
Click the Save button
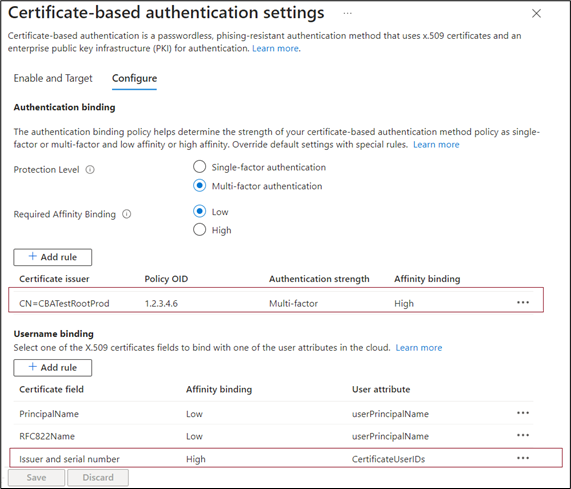(36, 477)
